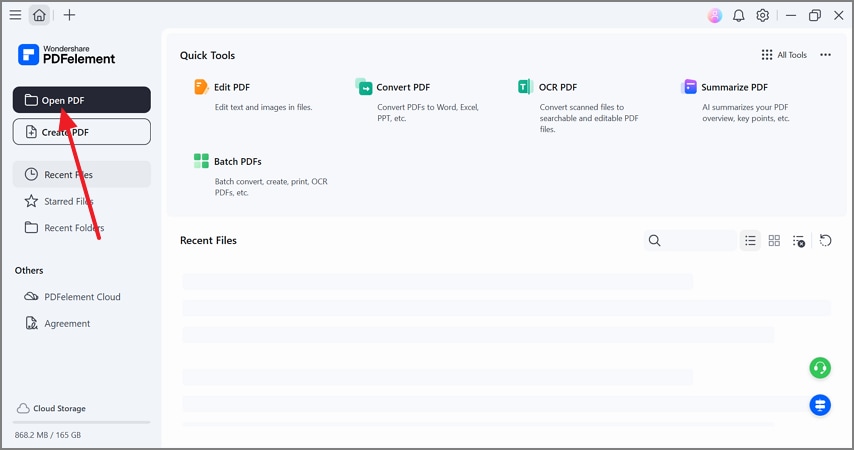Minimize the PDFelement window

click(791, 15)
